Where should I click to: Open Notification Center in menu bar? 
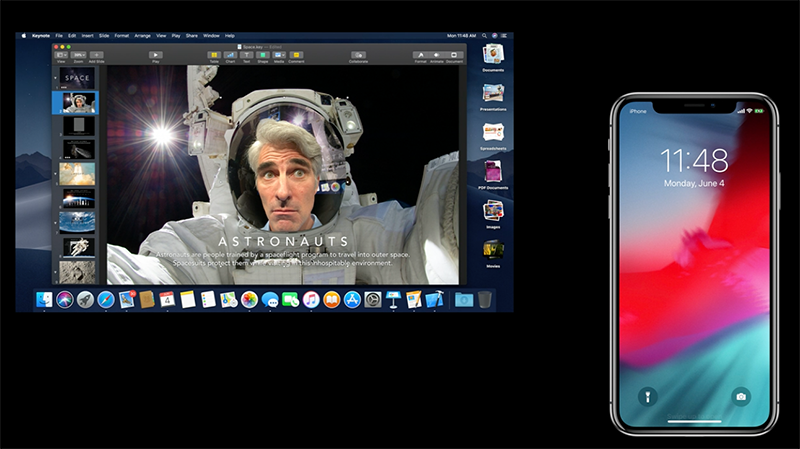click(x=504, y=36)
